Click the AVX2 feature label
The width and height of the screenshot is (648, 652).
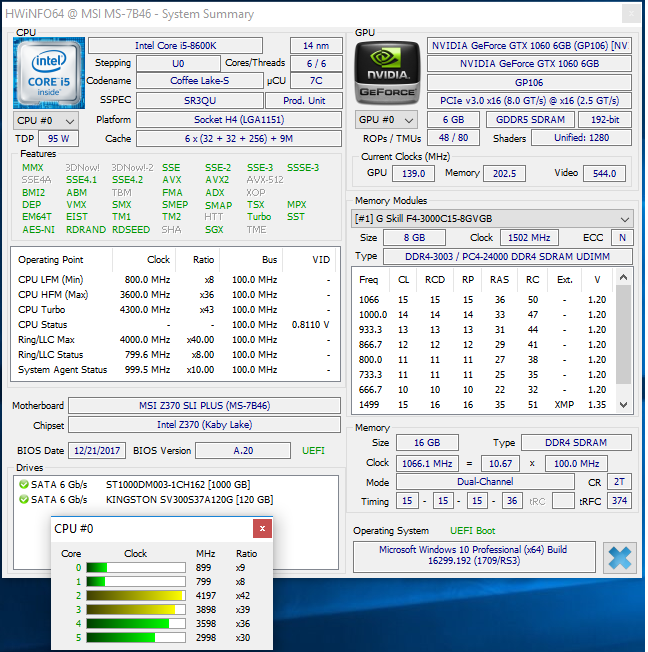click(x=217, y=180)
